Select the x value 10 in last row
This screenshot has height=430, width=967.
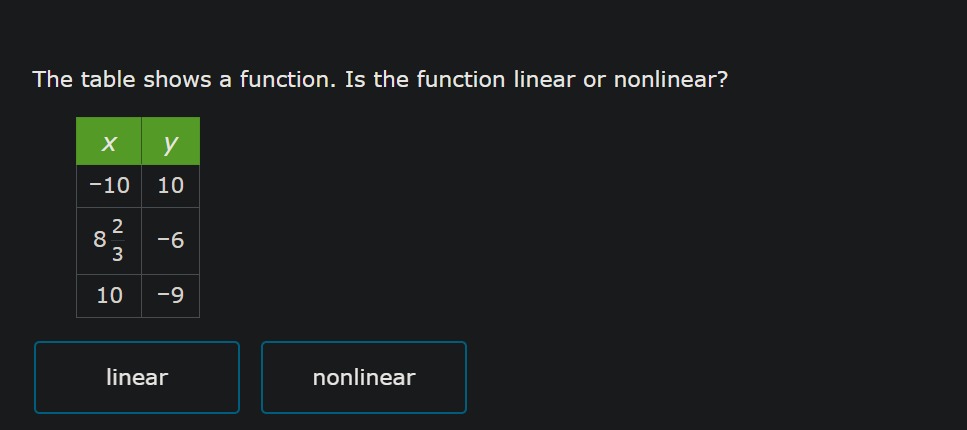tap(109, 296)
